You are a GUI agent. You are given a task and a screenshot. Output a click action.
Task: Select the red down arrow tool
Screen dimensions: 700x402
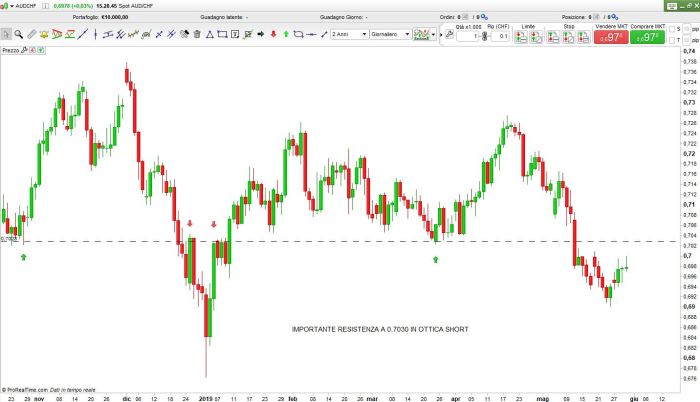(273, 34)
